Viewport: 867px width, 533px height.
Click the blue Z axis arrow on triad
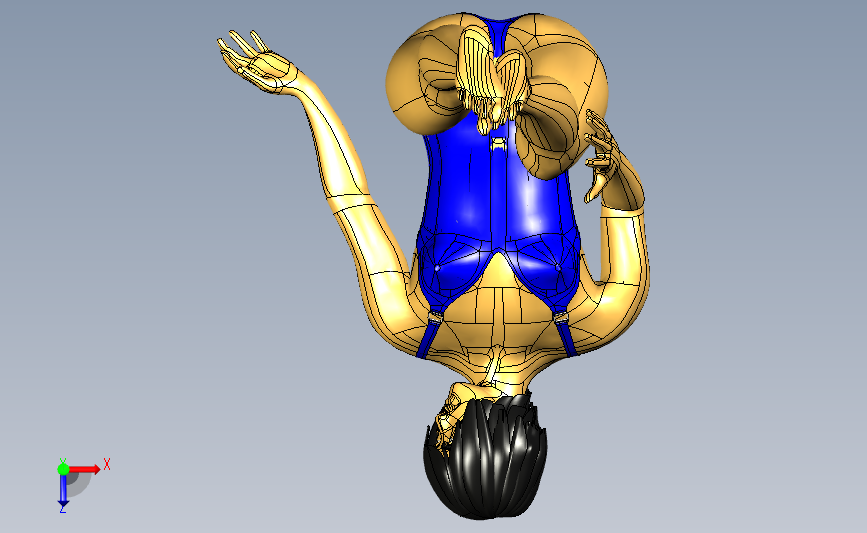[63, 491]
